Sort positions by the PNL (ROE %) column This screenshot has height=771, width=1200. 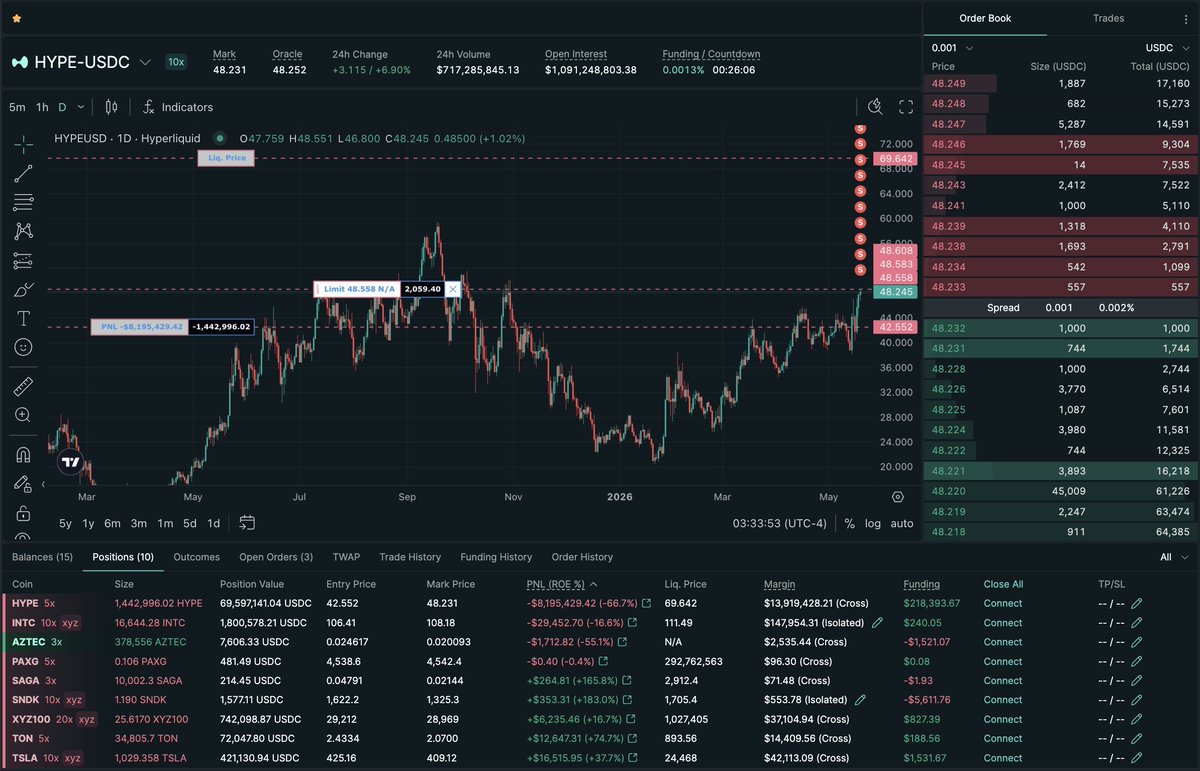(560, 584)
